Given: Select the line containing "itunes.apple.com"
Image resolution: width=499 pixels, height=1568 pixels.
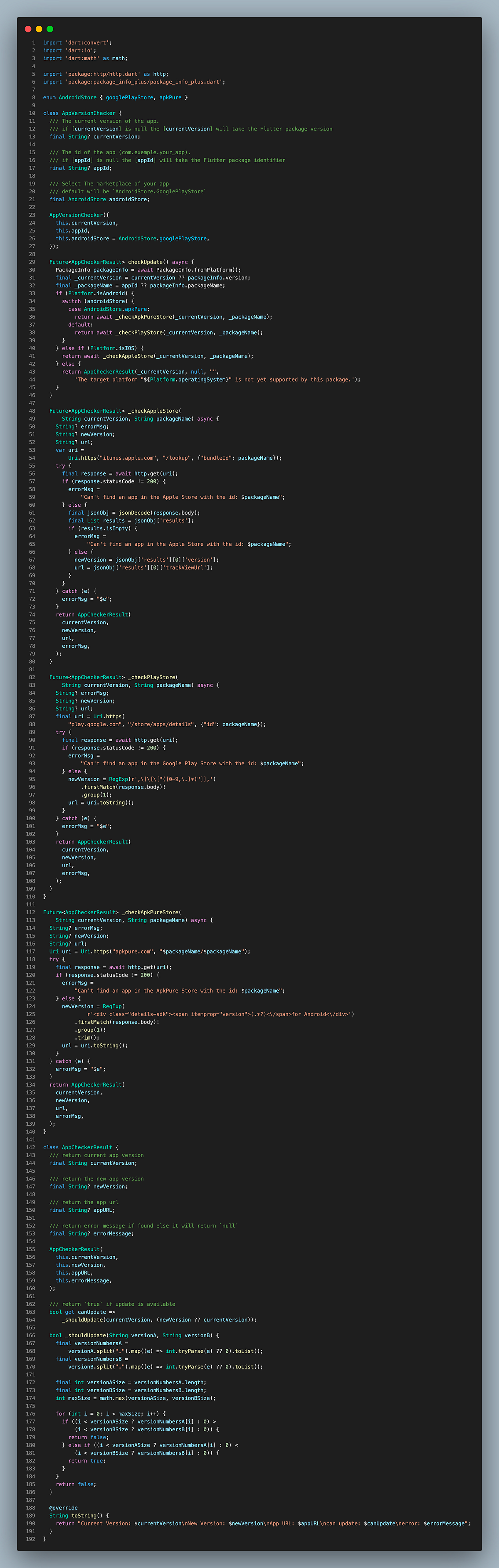Looking at the screenshot, I should 175,458.
